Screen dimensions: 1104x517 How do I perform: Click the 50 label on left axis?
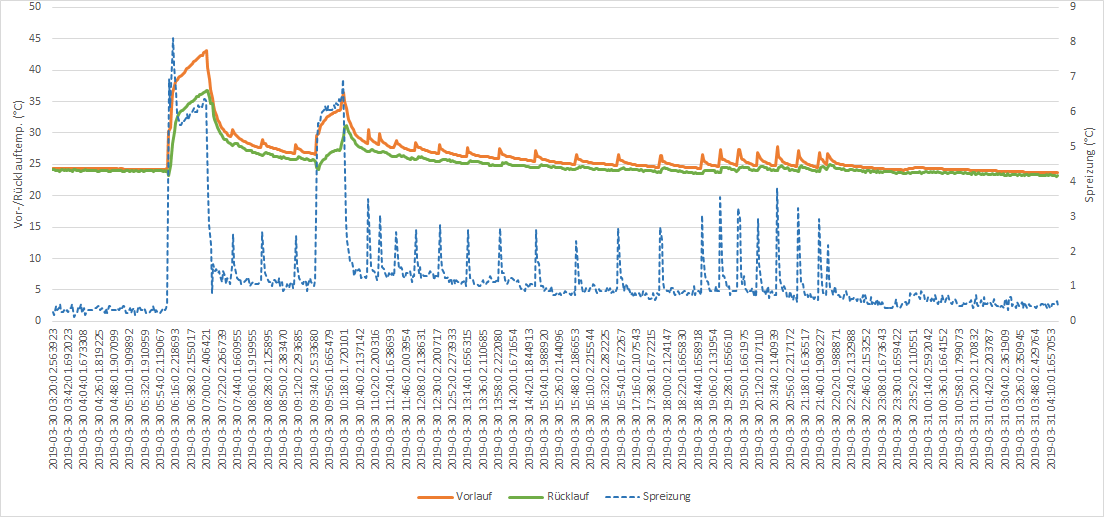coord(36,7)
